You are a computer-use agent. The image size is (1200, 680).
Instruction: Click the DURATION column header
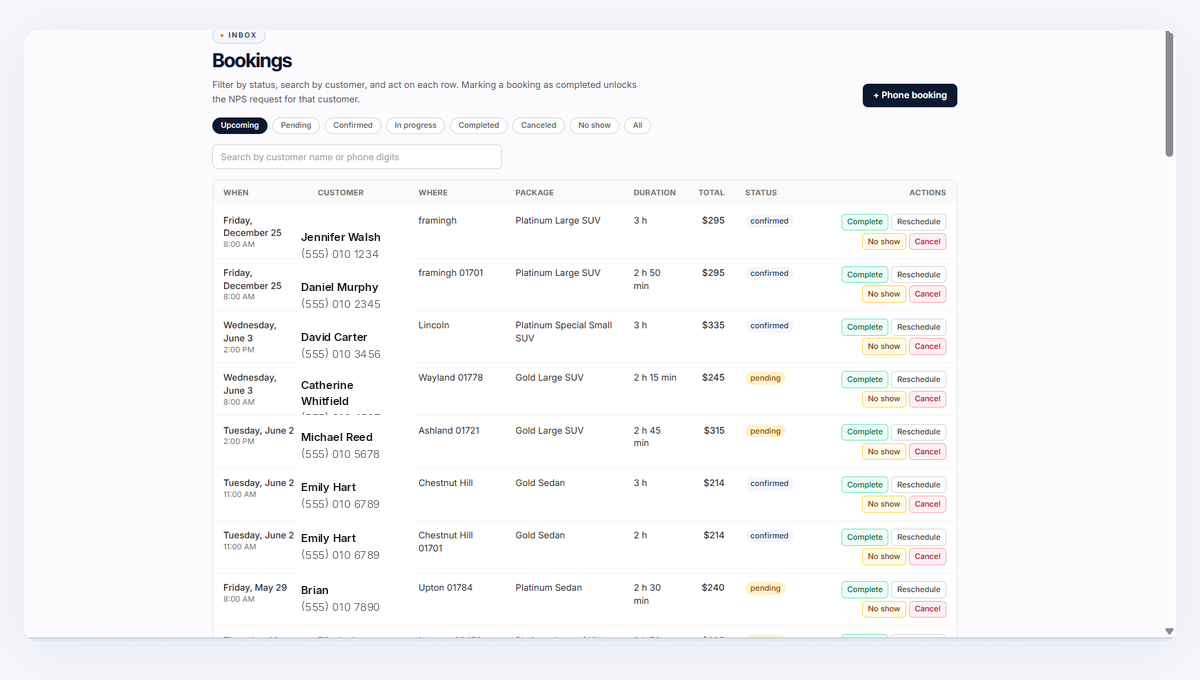coord(654,192)
